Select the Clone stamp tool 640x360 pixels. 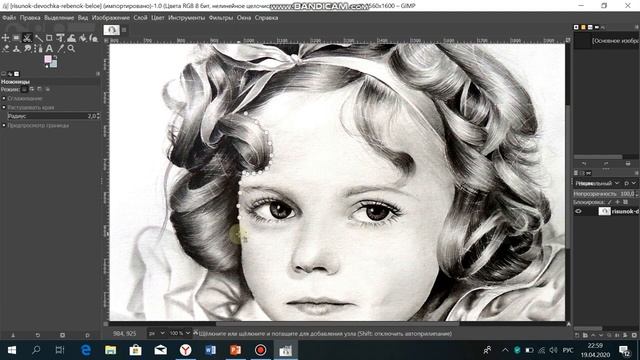coord(16,49)
